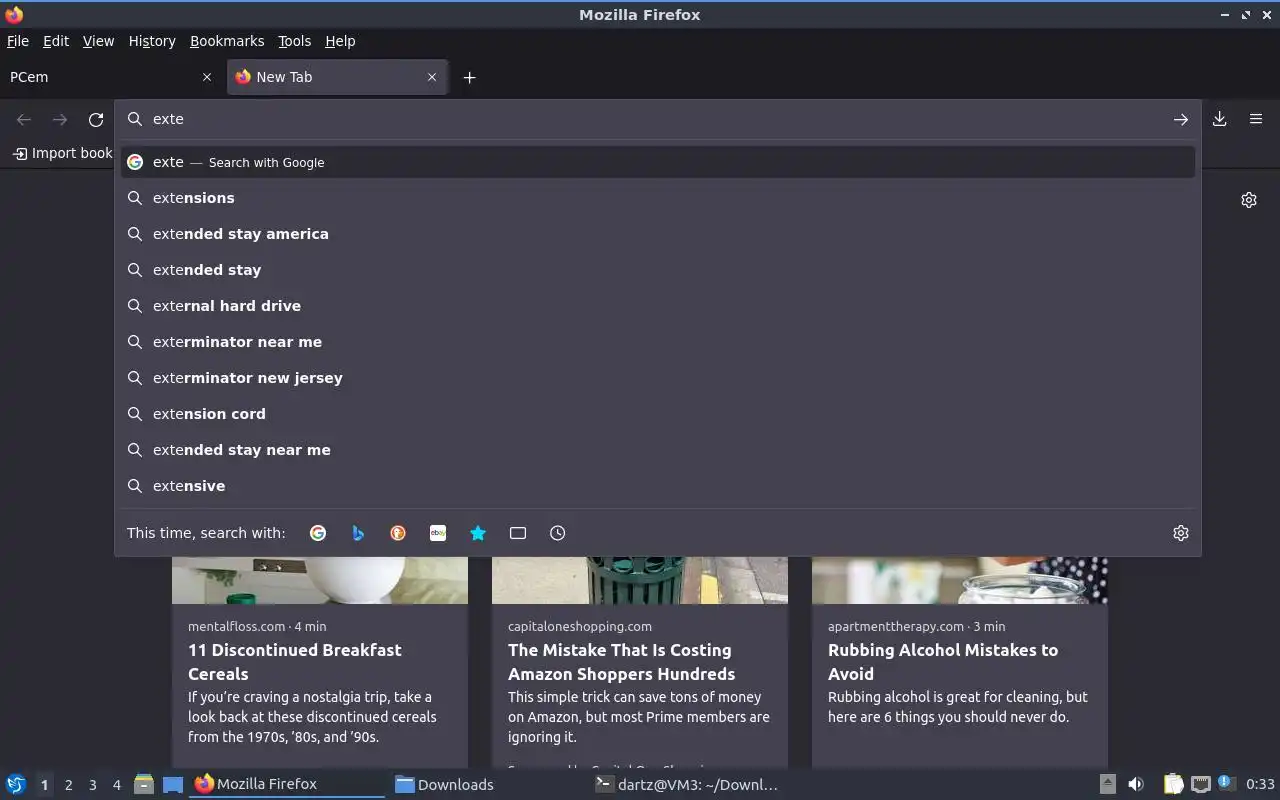Open file manager launcher in taskbar

click(x=144, y=784)
